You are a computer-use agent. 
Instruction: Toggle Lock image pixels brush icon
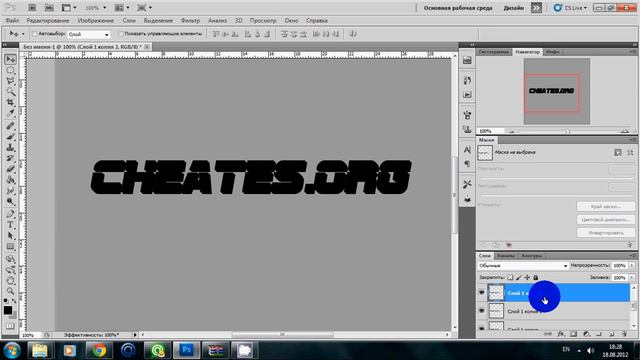pyautogui.click(x=518, y=278)
